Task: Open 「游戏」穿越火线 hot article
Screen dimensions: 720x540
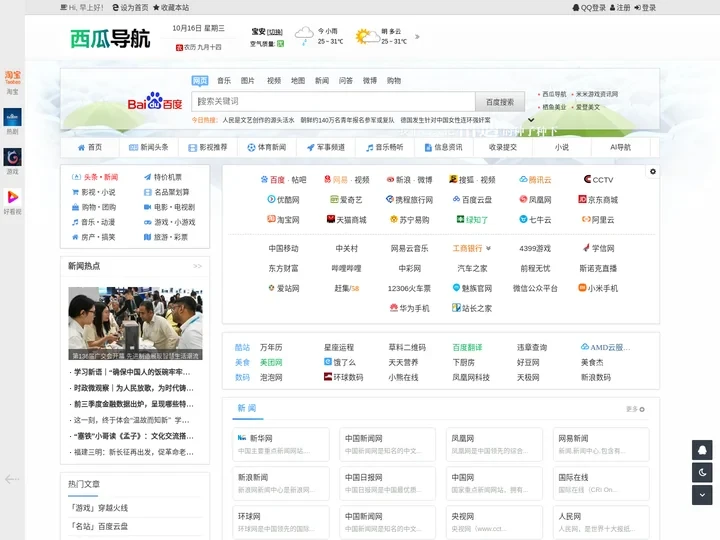Action: click(98, 508)
